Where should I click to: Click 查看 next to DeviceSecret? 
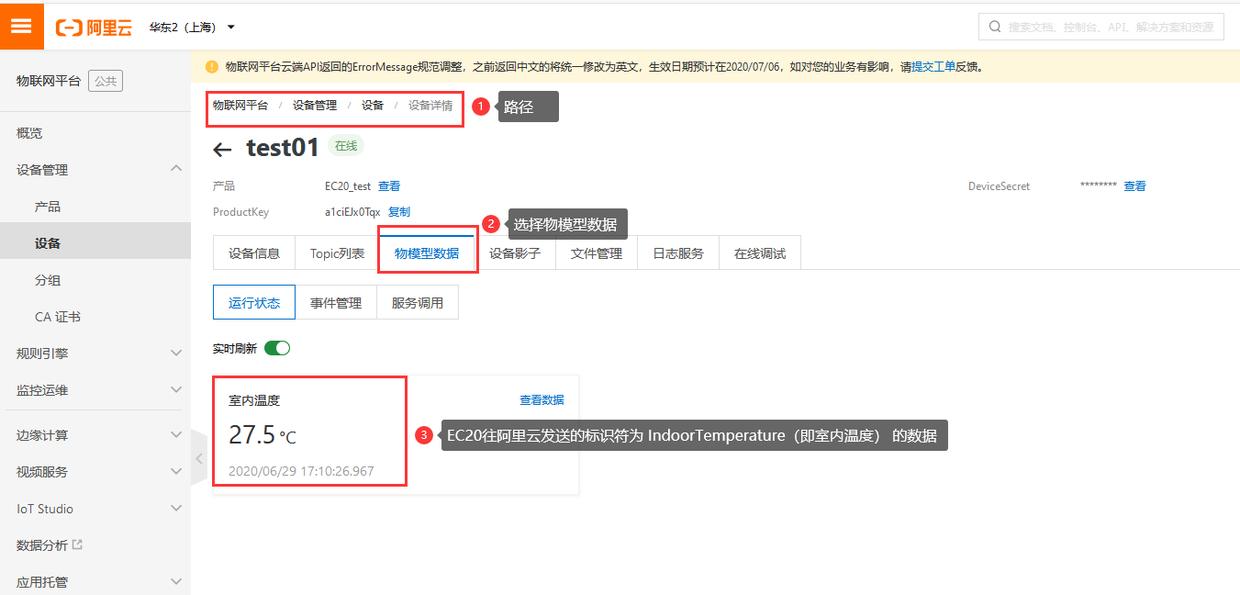(x=1133, y=185)
